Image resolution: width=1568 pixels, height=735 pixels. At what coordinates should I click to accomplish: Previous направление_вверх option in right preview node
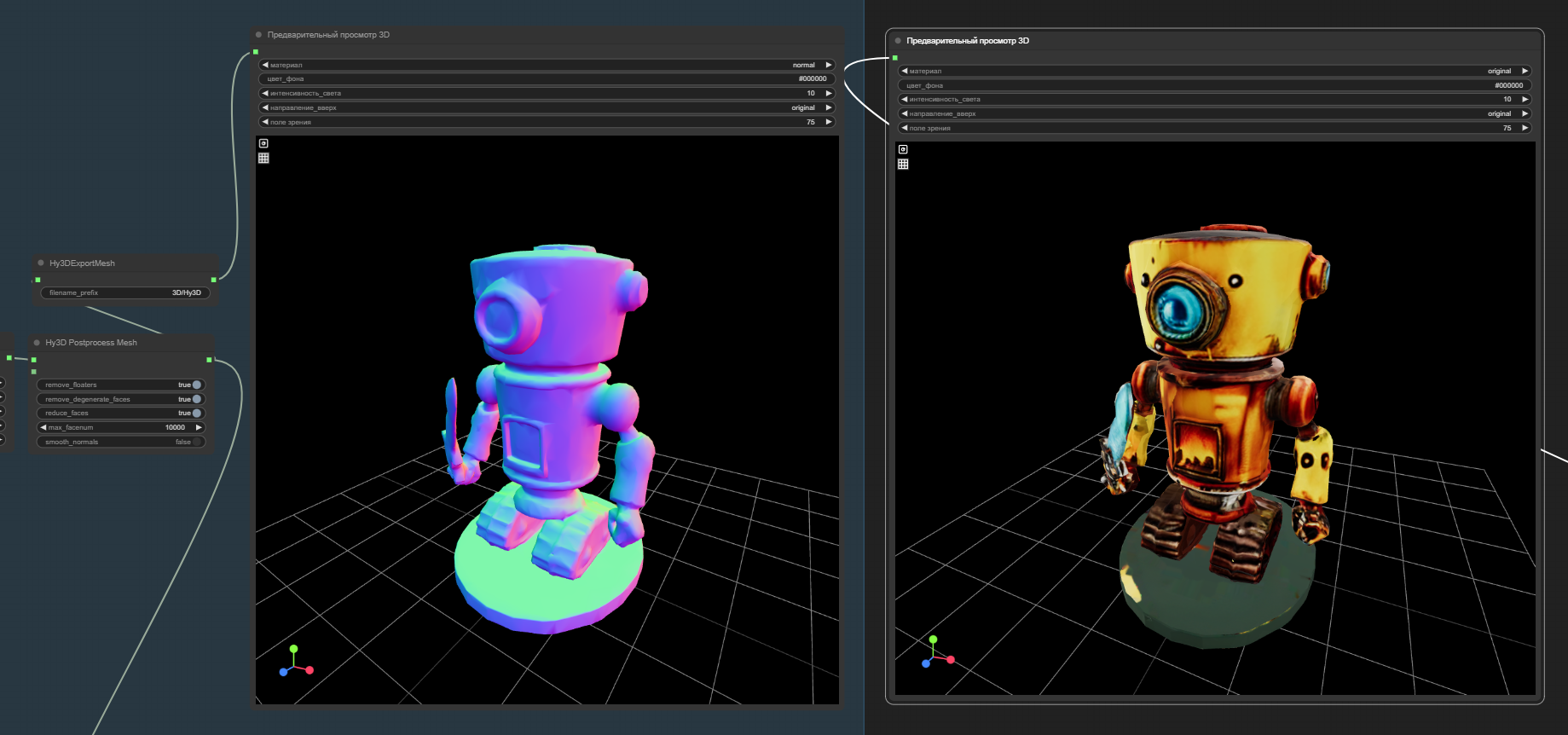[x=905, y=113]
